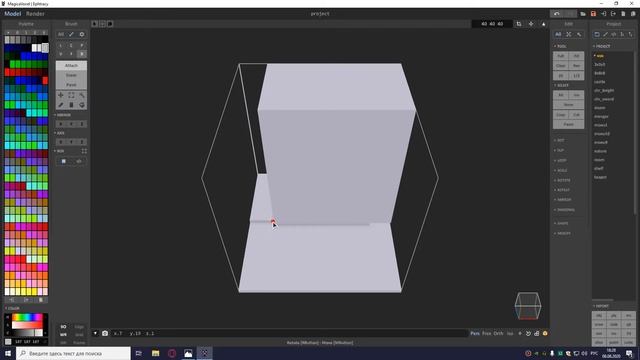Select the Move tool cross icon
Screen dimensions: 640x360
click(61, 95)
